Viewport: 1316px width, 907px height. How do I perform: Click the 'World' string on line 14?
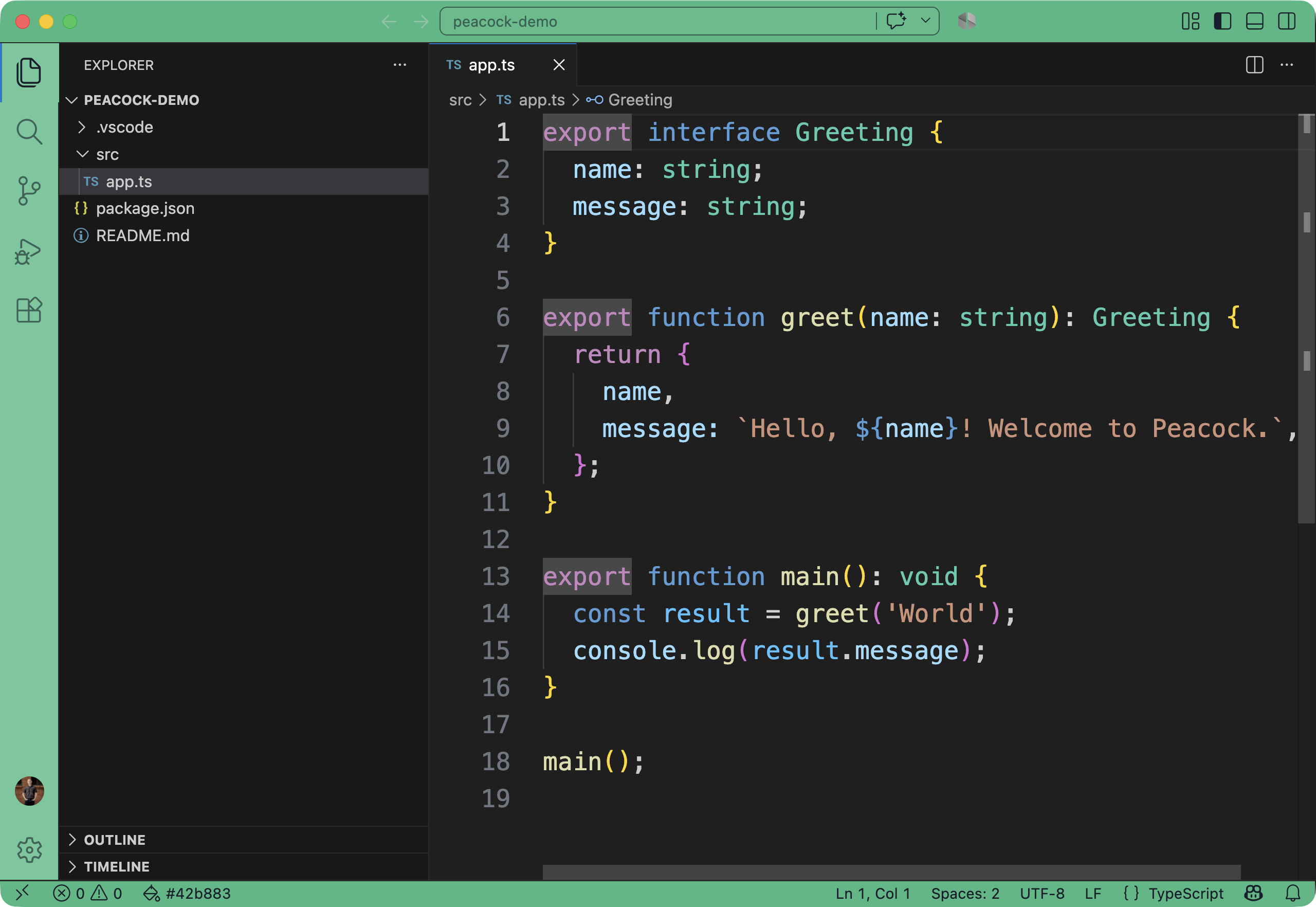tap(936, 613)
